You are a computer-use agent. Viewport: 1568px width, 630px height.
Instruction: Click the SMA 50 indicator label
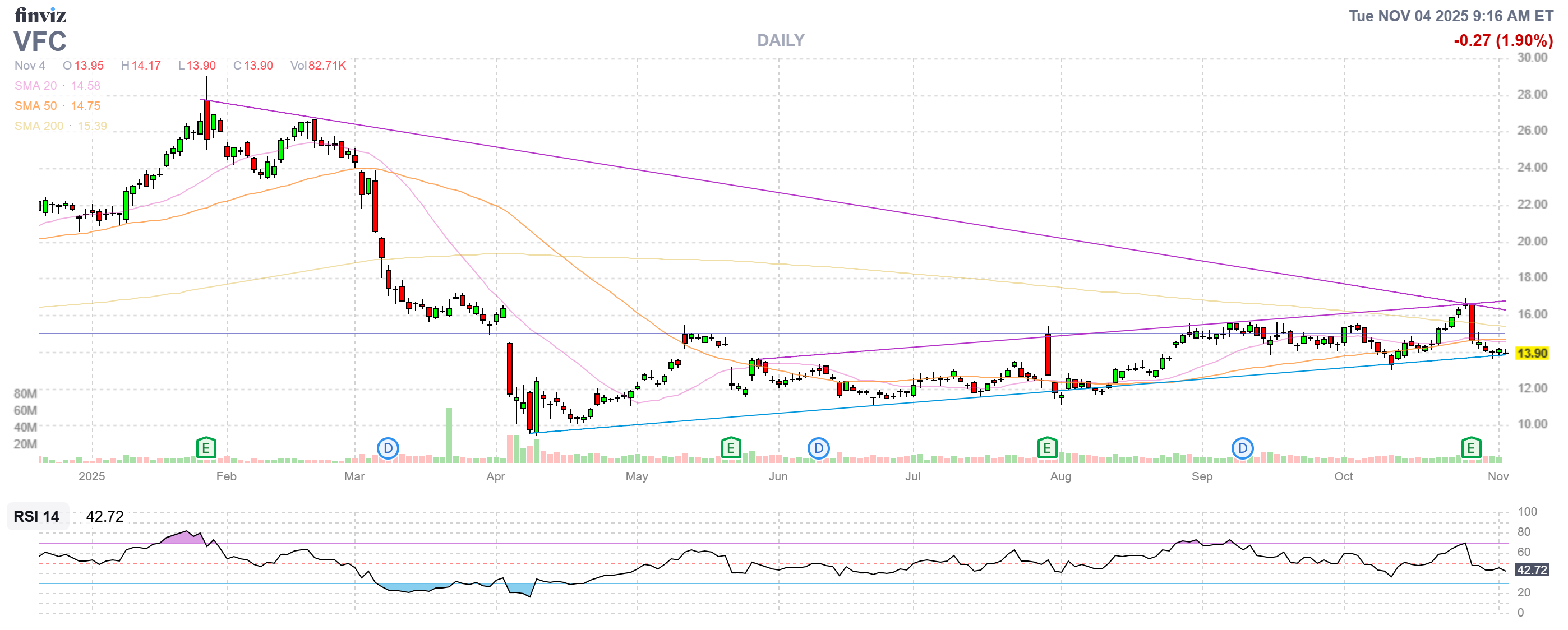(35, 106)
